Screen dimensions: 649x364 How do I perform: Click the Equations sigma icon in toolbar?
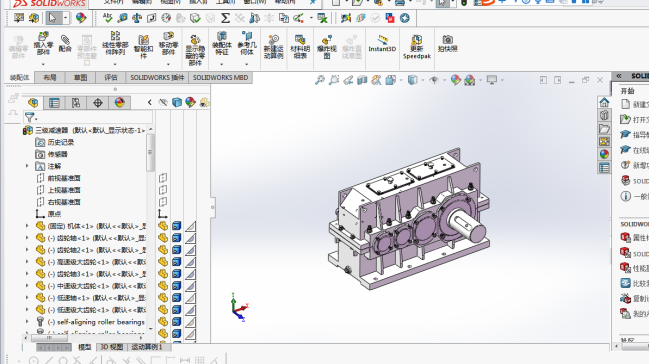click(225, 18)
